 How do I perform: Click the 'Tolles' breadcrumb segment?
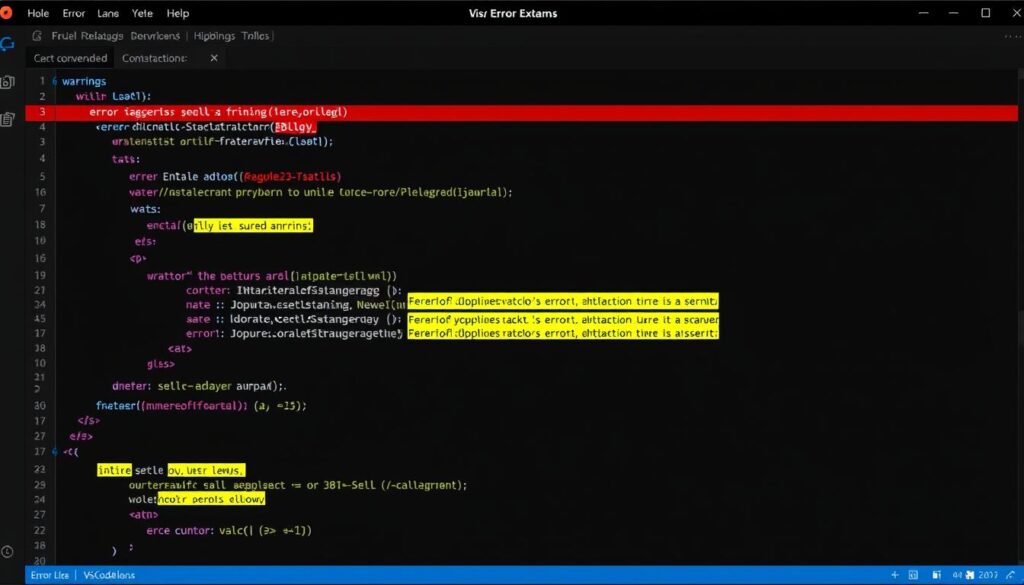point(255,36)
